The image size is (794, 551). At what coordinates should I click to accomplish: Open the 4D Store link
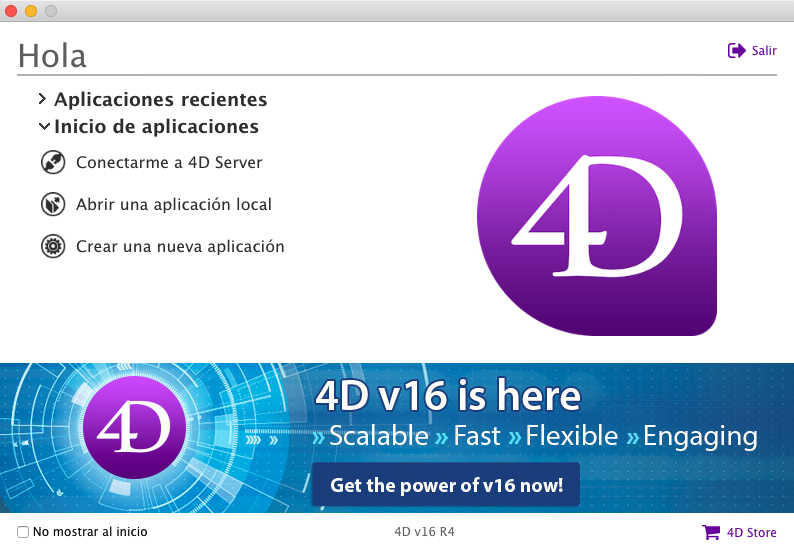pyautogui.click(x=751, y=533)
